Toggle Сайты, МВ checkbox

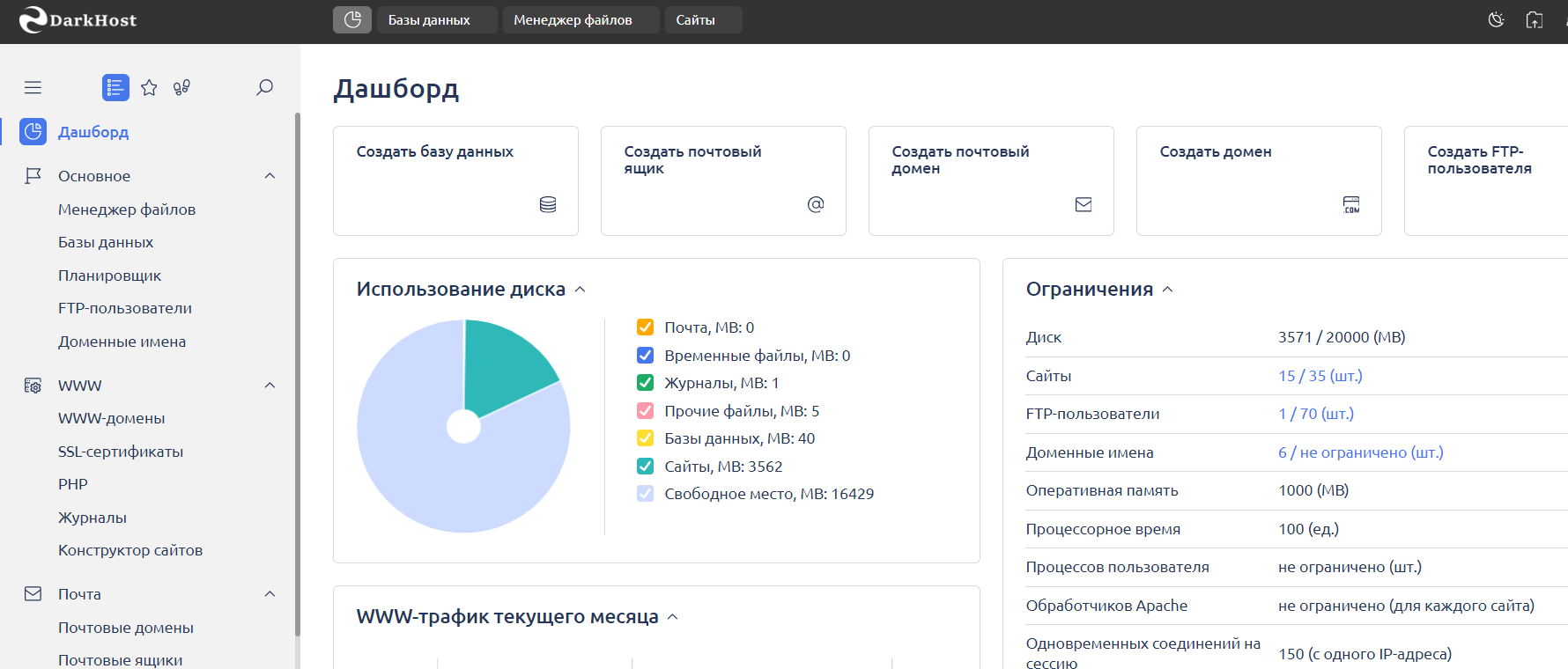(x=645, y=467)
